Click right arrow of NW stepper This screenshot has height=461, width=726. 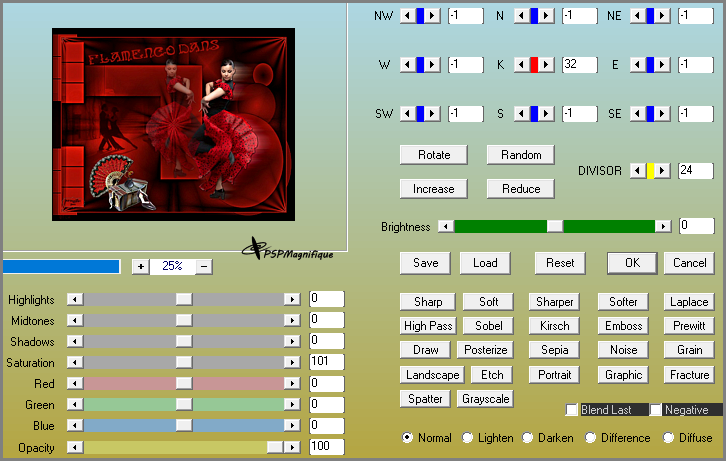coord(433,15)
